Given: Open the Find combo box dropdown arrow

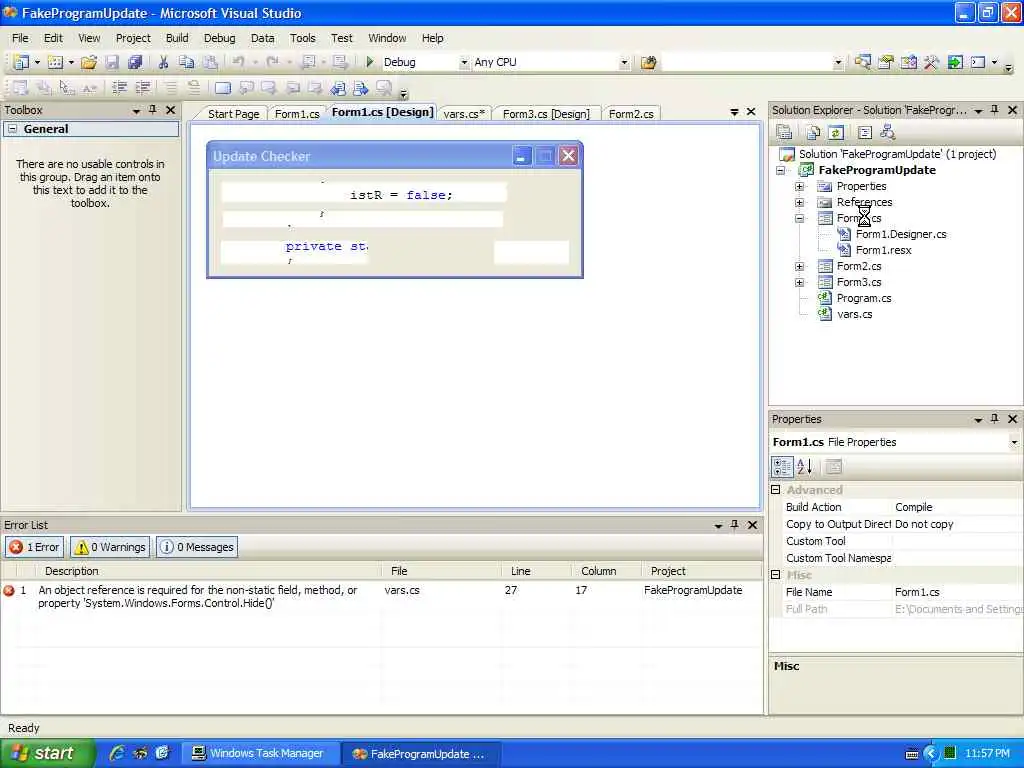Looking at the screenshot, I should click(x=838, y=63).
